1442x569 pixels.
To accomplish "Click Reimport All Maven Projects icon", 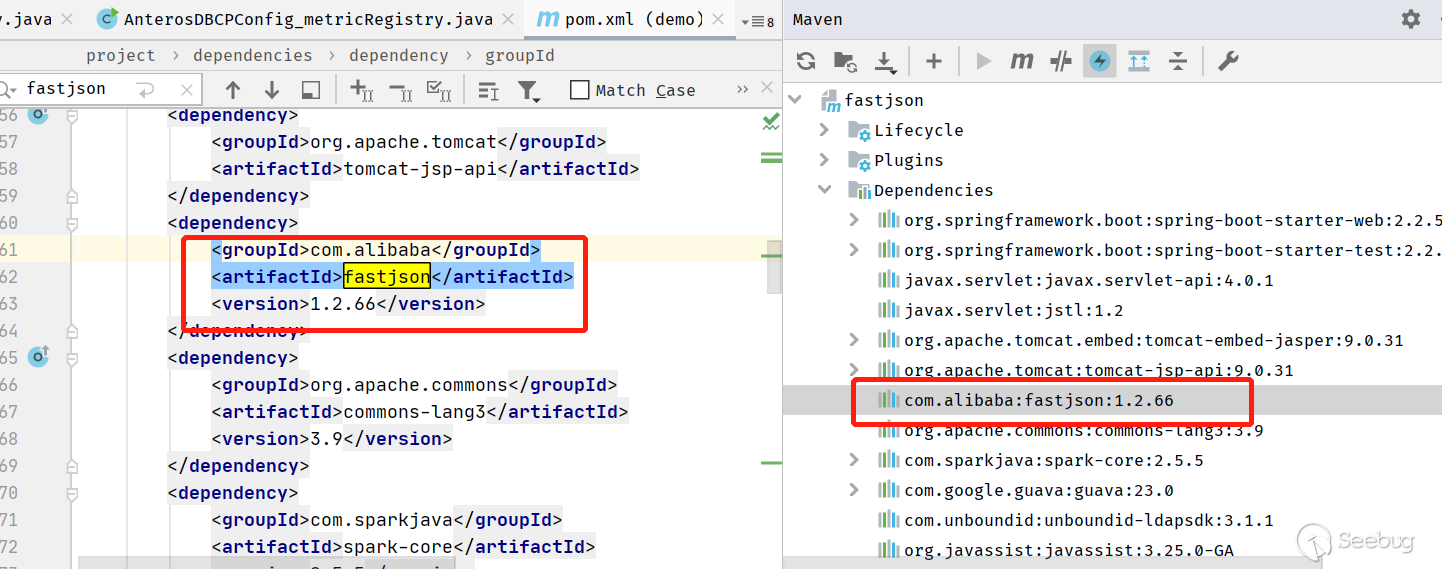I will 806,62.
